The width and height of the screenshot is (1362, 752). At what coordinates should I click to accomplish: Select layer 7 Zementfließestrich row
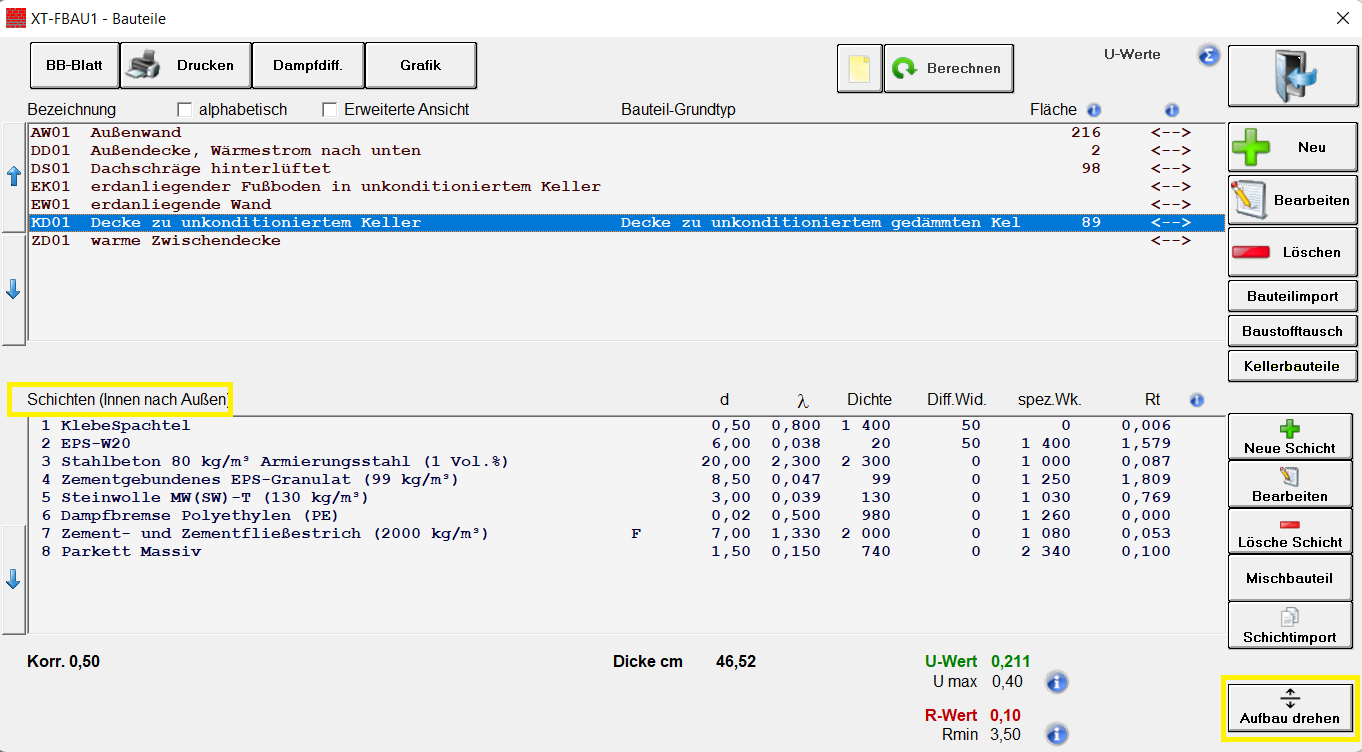coord(627,534)
